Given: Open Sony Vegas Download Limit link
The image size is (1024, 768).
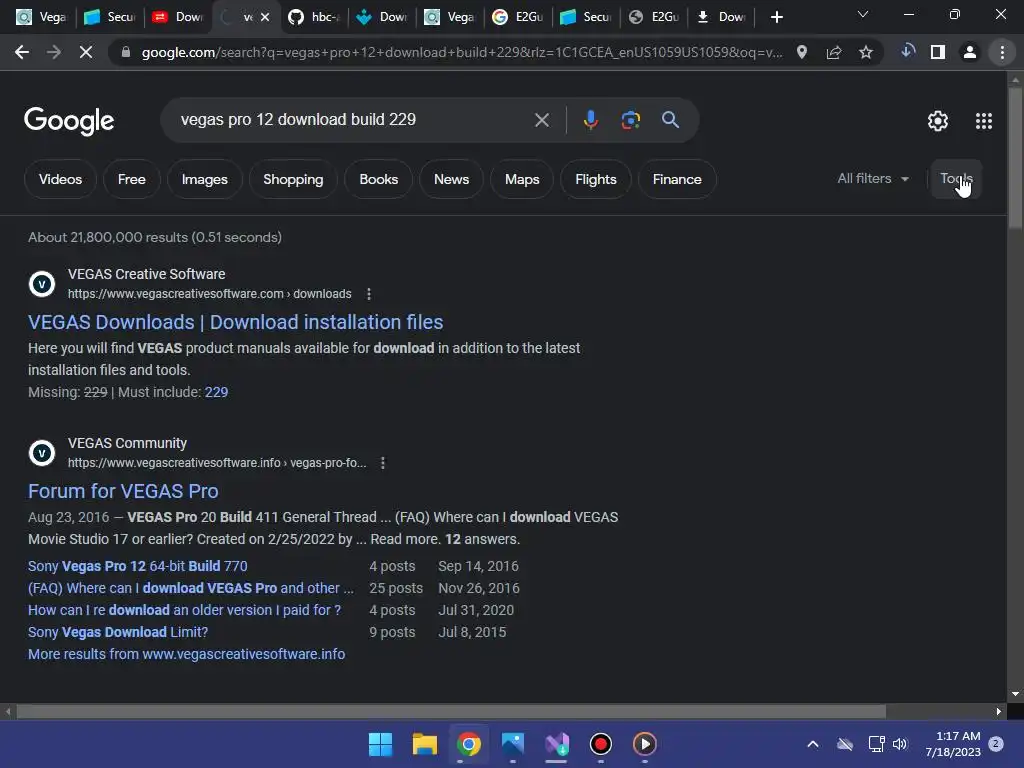Looking at the screenshot, I should 118,632.
